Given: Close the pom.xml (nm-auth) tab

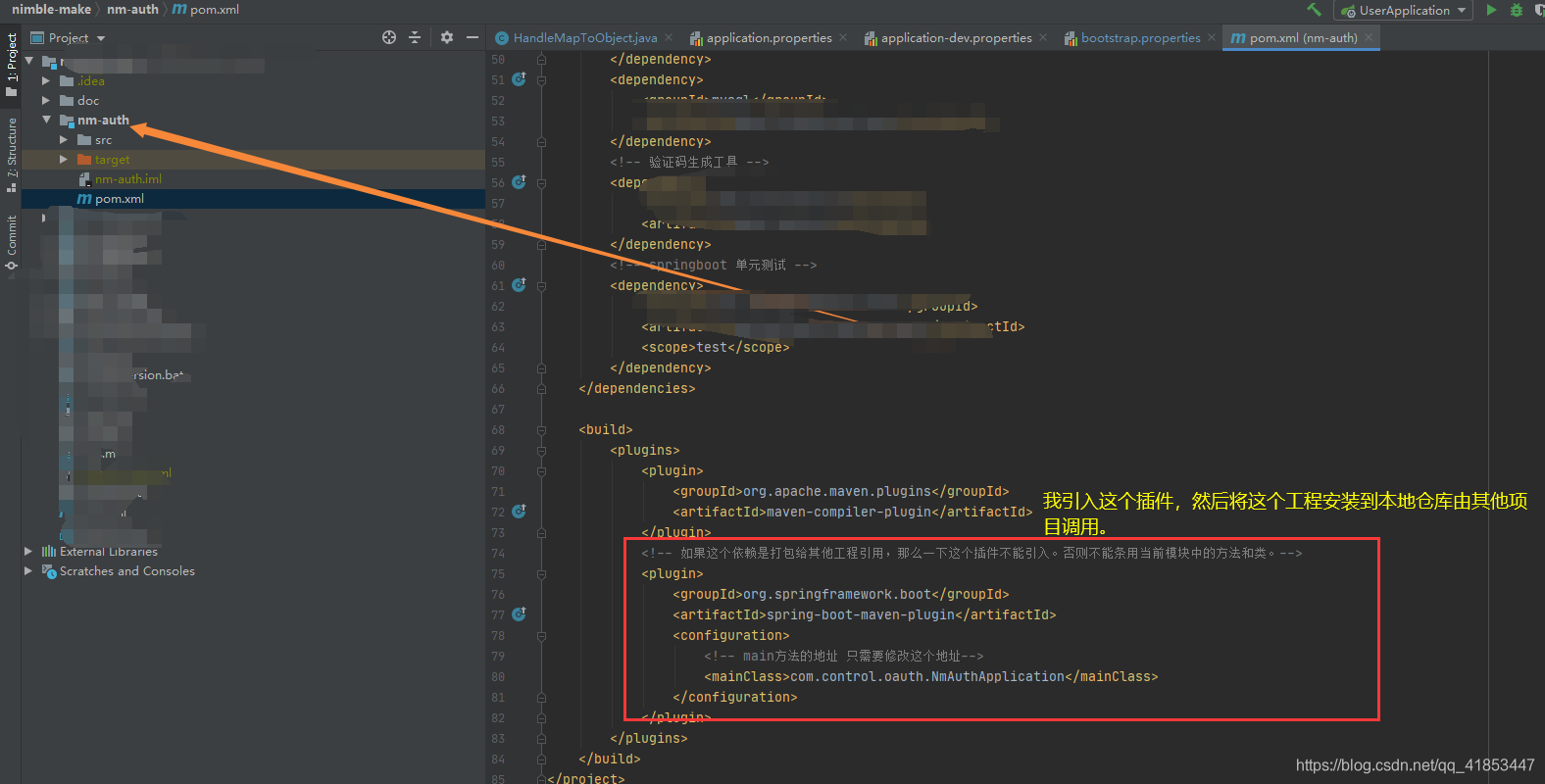Looking at the screenshot, I should [x=1370, y=38].
